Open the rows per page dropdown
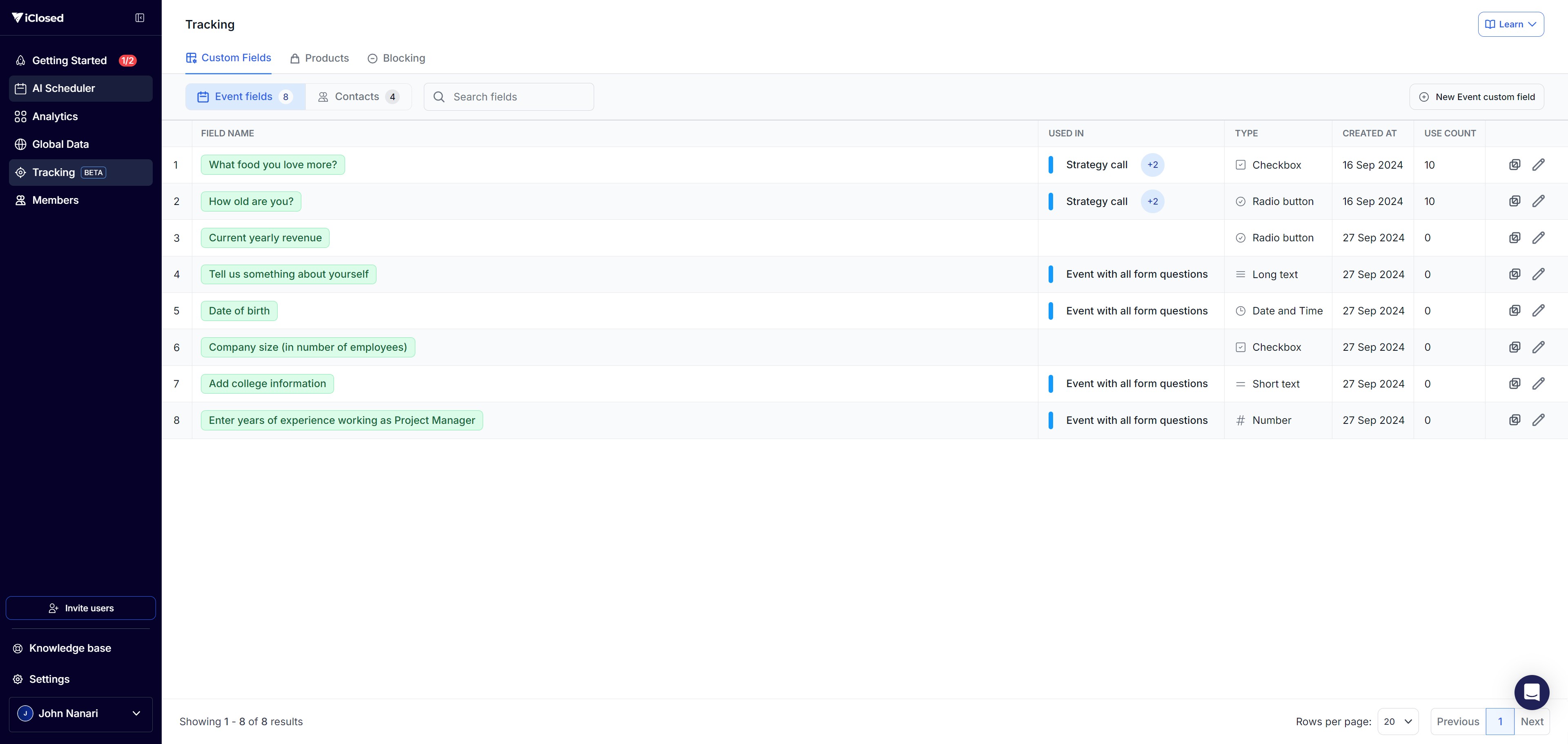Viewport: 1568px width, 744px height. pos(1398,722)
